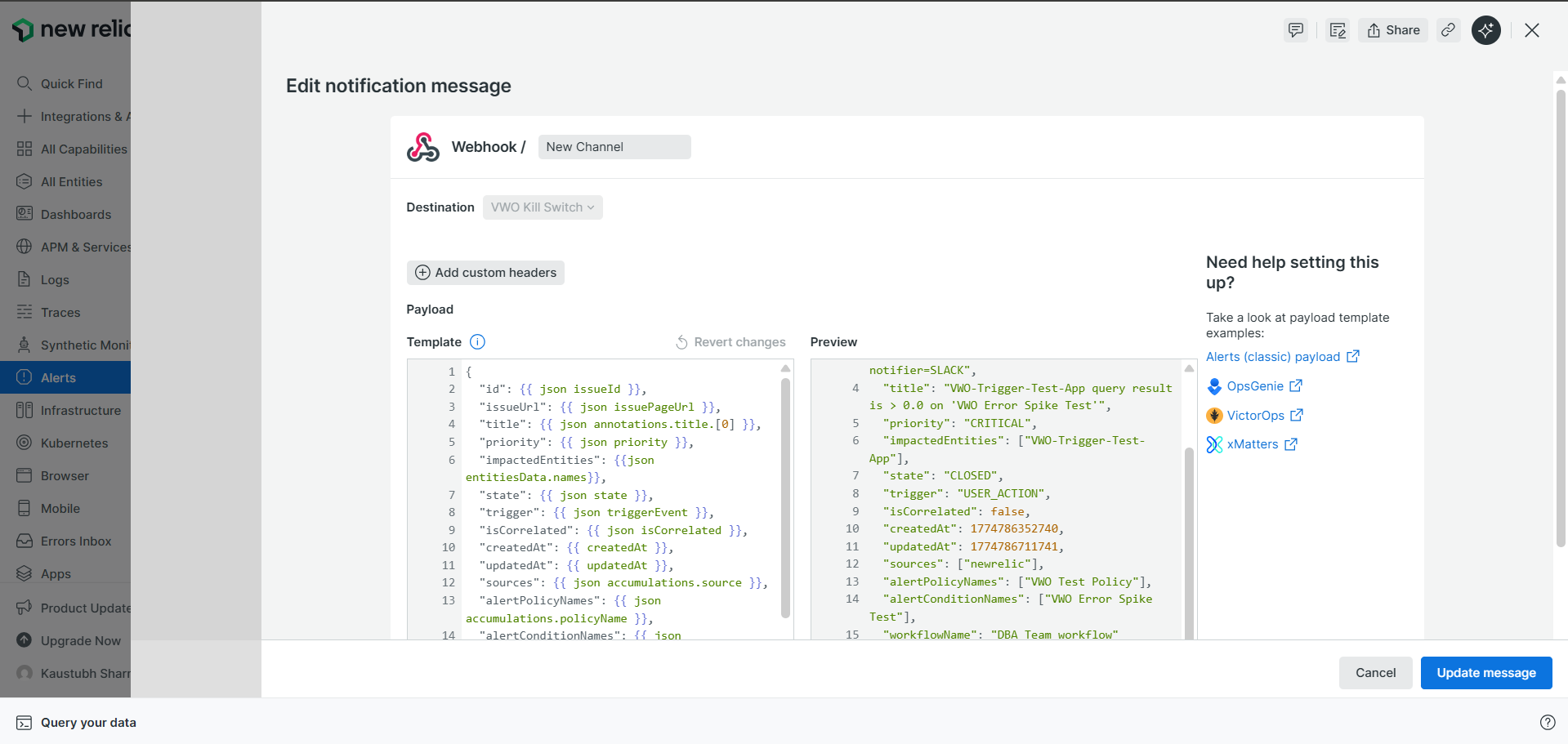1568x744 pixels.
Task: Click the Webhook logo icon
Action: [423, 147]
